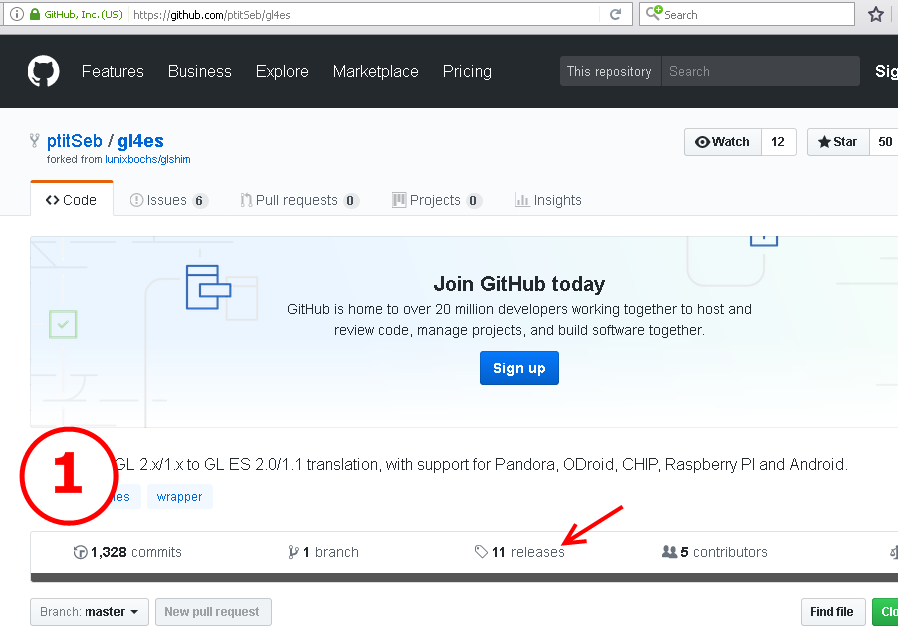Click the bookmark star icon
The image size is (898, 633).
(x=876, y=15)
